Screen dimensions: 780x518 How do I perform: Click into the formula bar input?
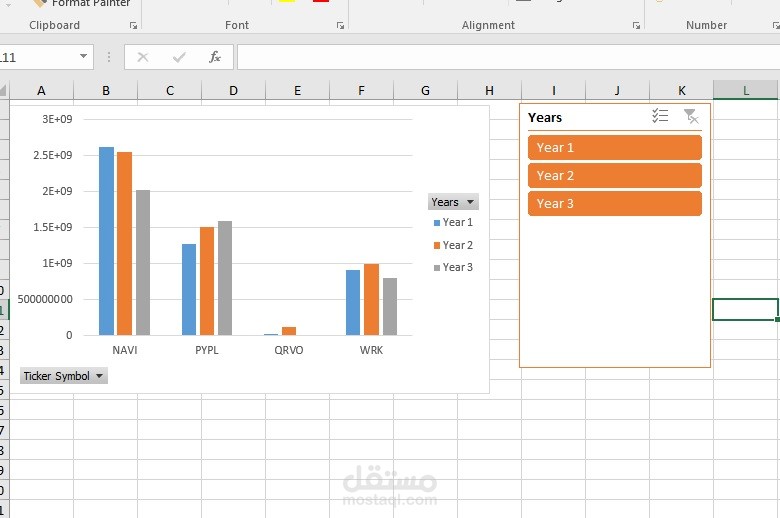pos(508,57)
